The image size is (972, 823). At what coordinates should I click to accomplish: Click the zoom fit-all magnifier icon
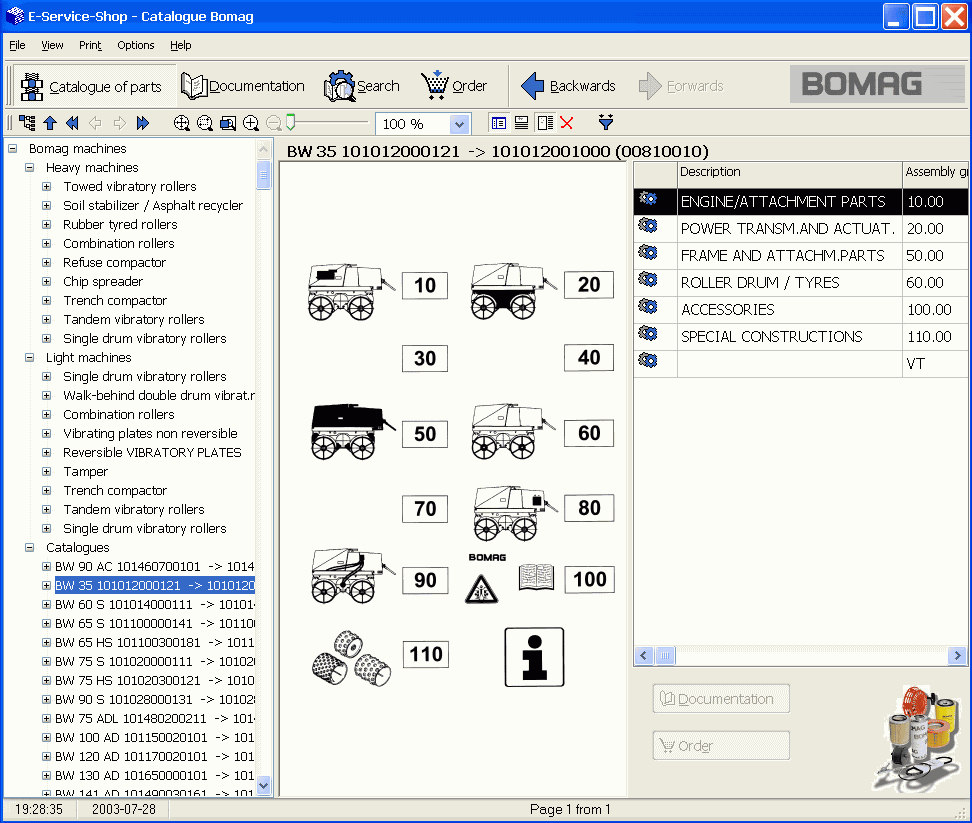coord(182,123)
